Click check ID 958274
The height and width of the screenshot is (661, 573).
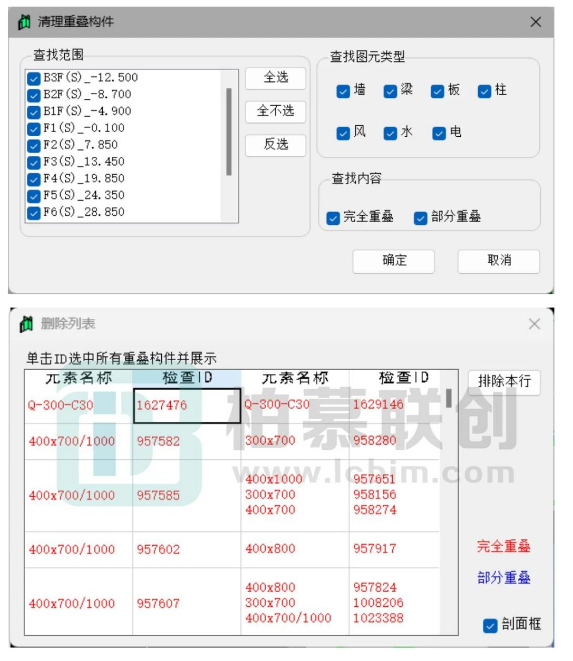[x=374, y=510]
